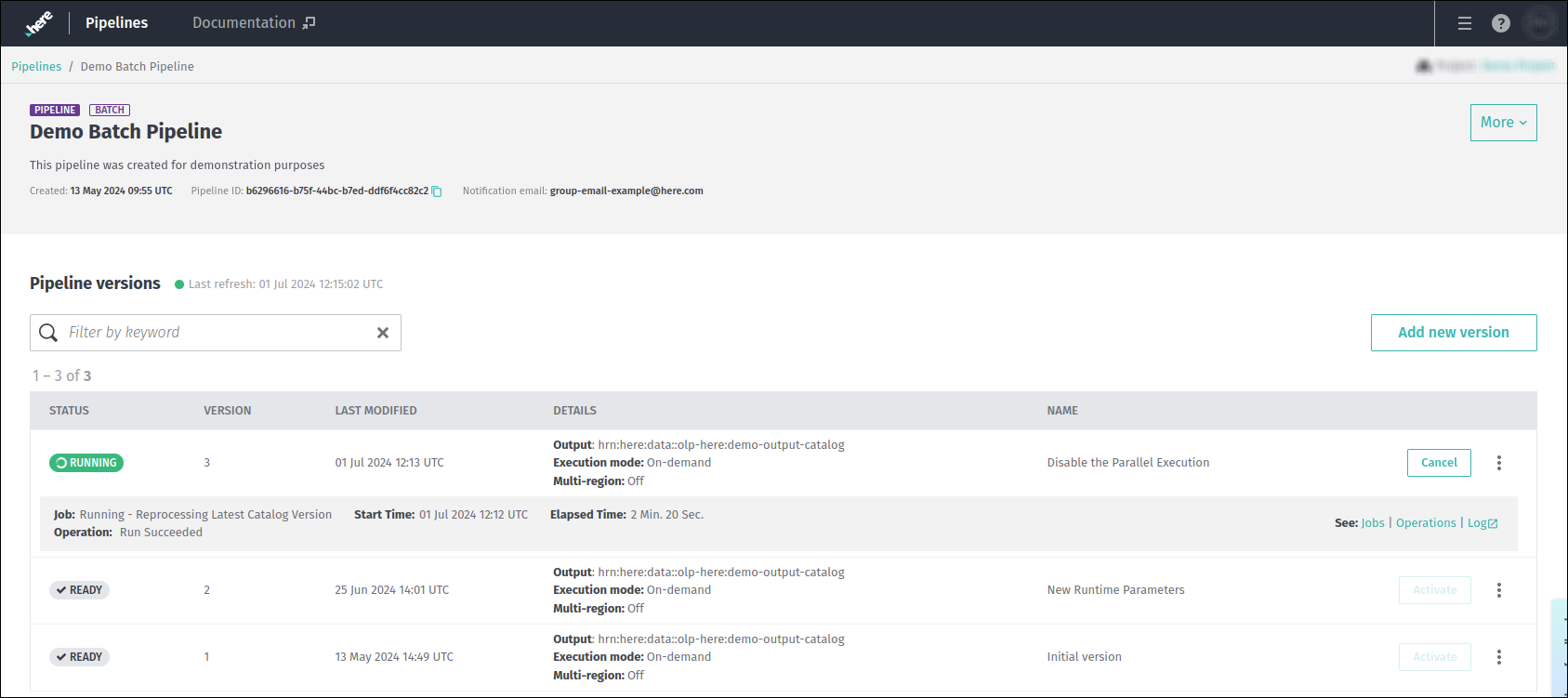The height and width of the screenshot is (698, 1568).
Task: Select the pipeline ID b6296616 value
Action: pos(337,191)
